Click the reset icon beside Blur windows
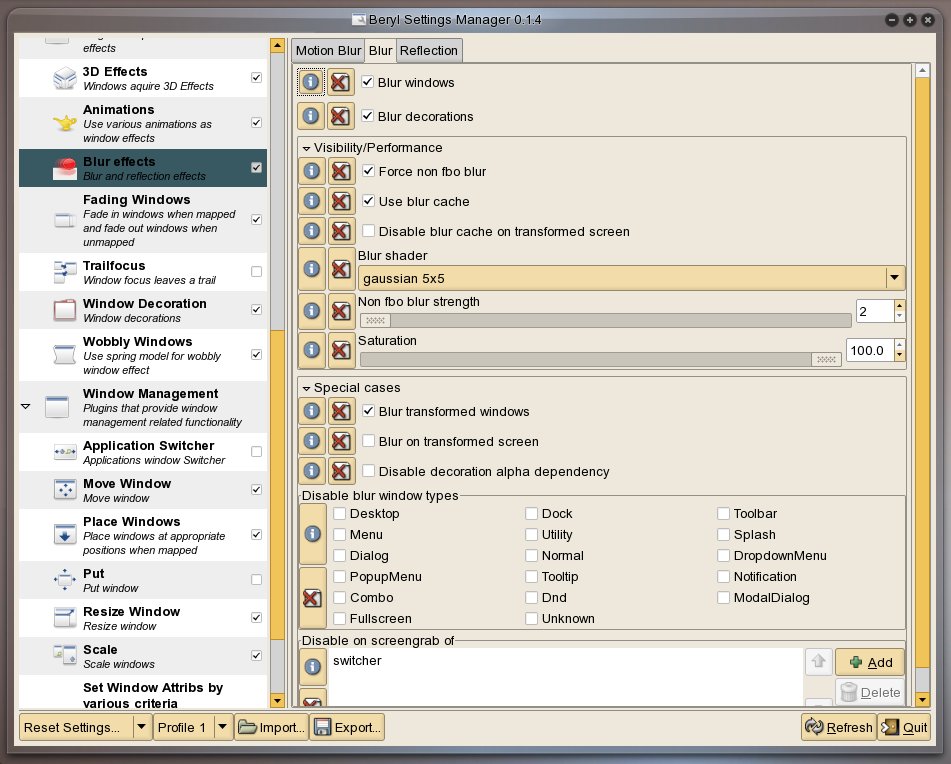The width and height of the screenshot is (951, 764). coord(340,82)
